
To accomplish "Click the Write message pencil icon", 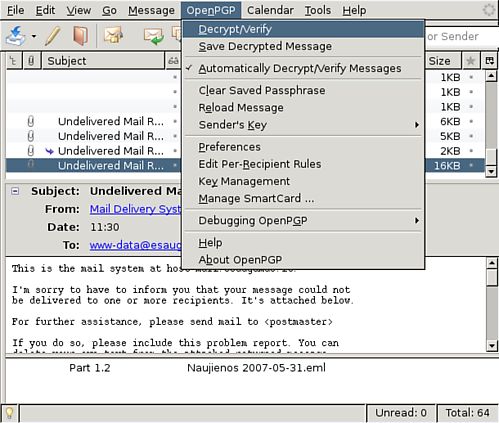I will click(53, 36).
